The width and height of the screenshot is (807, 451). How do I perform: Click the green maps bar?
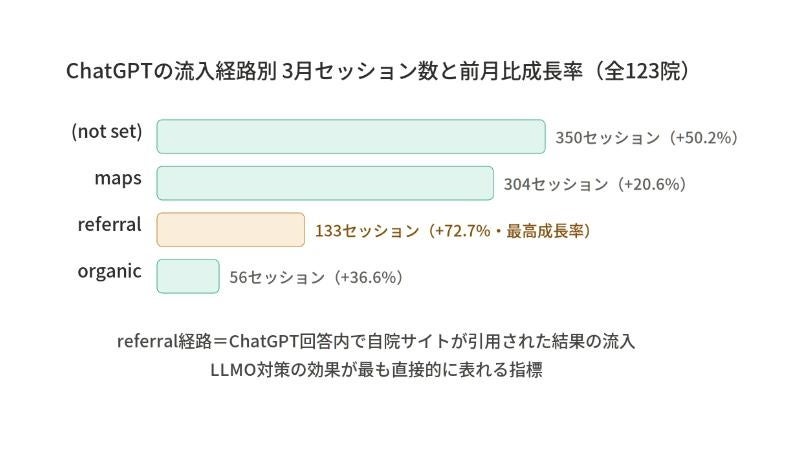(x=325, y=183)
